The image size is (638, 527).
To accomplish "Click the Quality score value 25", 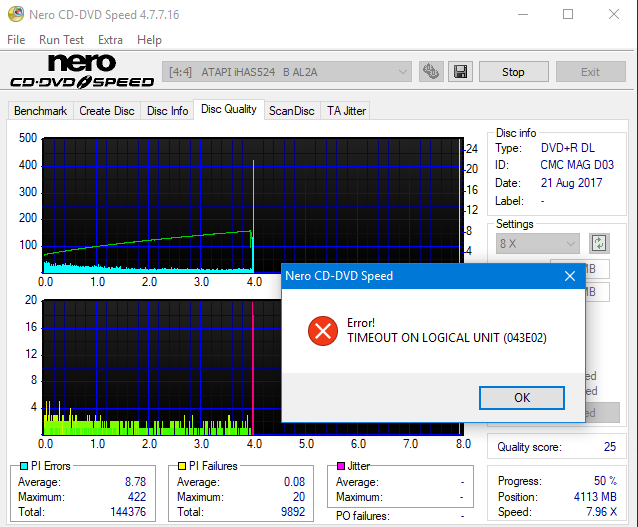I will [610, 447].
